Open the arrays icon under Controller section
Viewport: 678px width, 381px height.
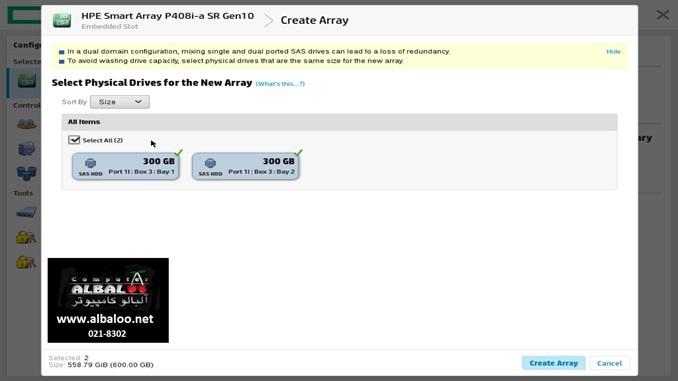tap(26, 125)
